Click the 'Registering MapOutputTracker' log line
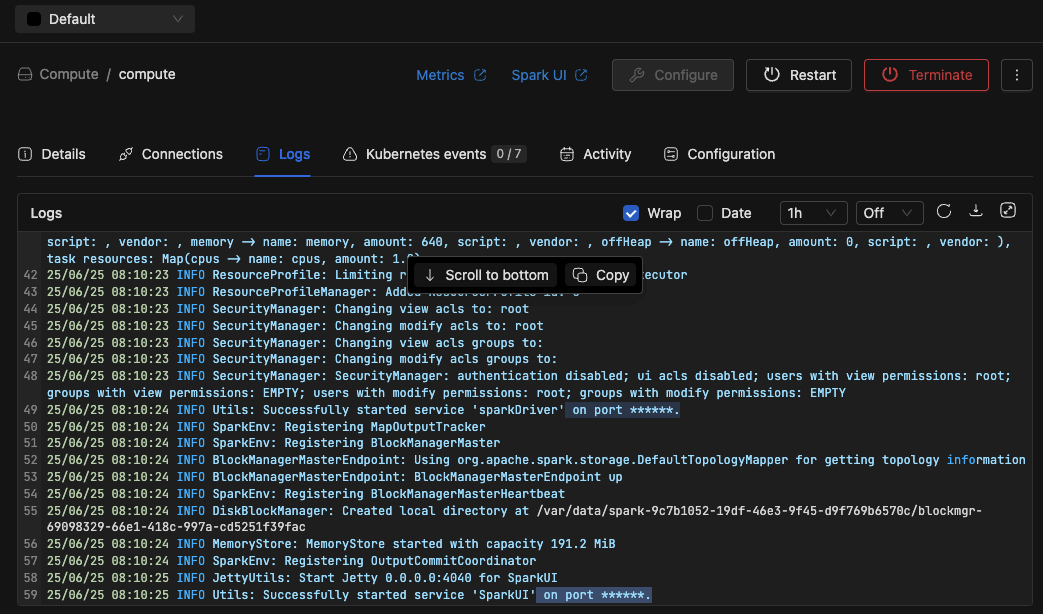 (x=266, y=426)
